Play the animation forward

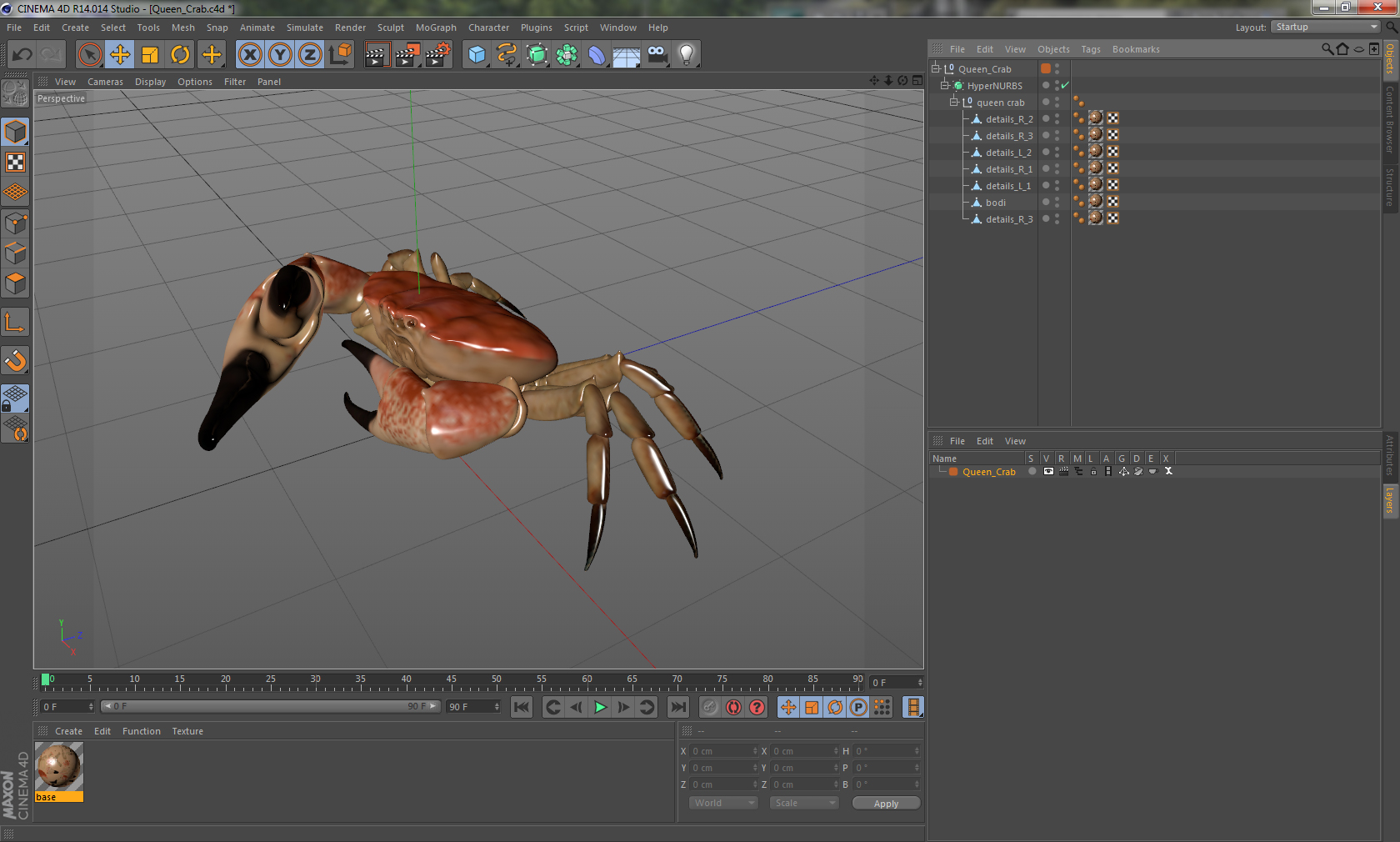[600, 707]
